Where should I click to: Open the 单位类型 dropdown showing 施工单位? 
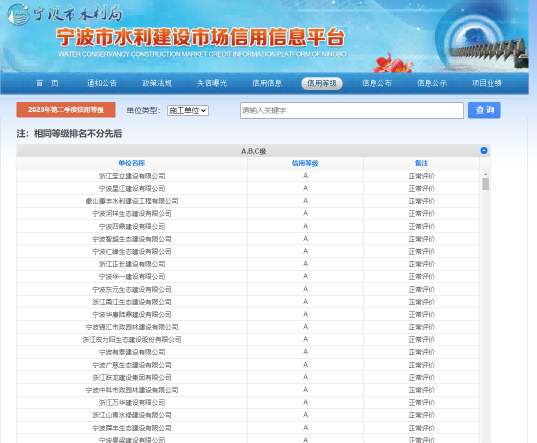(188, 110)
